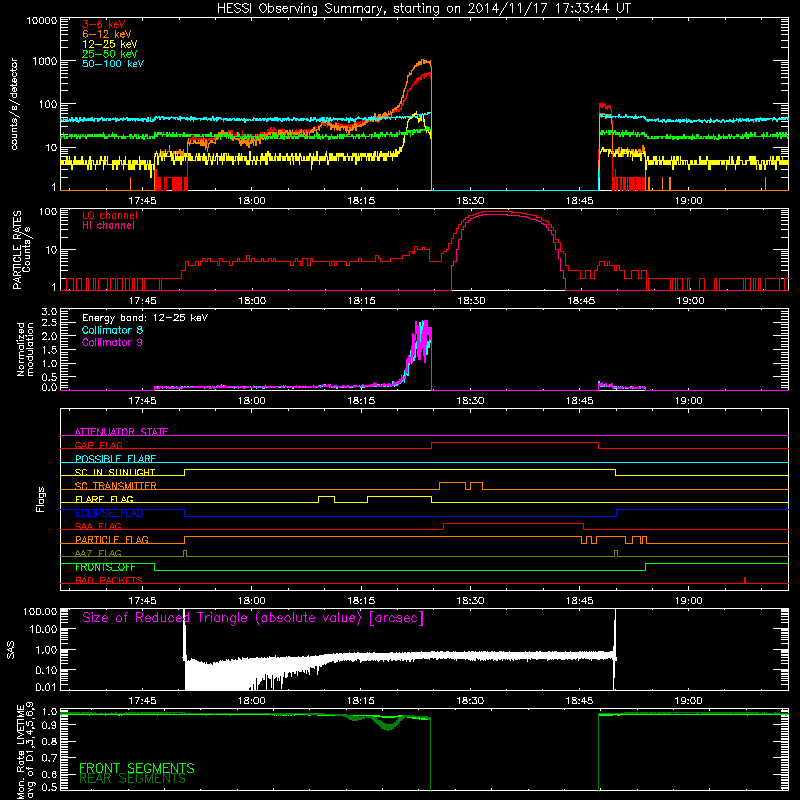Select the orange 6-12 keV legend label
Image resolution: width=800 pixels, height=800 pixels.
[x=107, y=34]
